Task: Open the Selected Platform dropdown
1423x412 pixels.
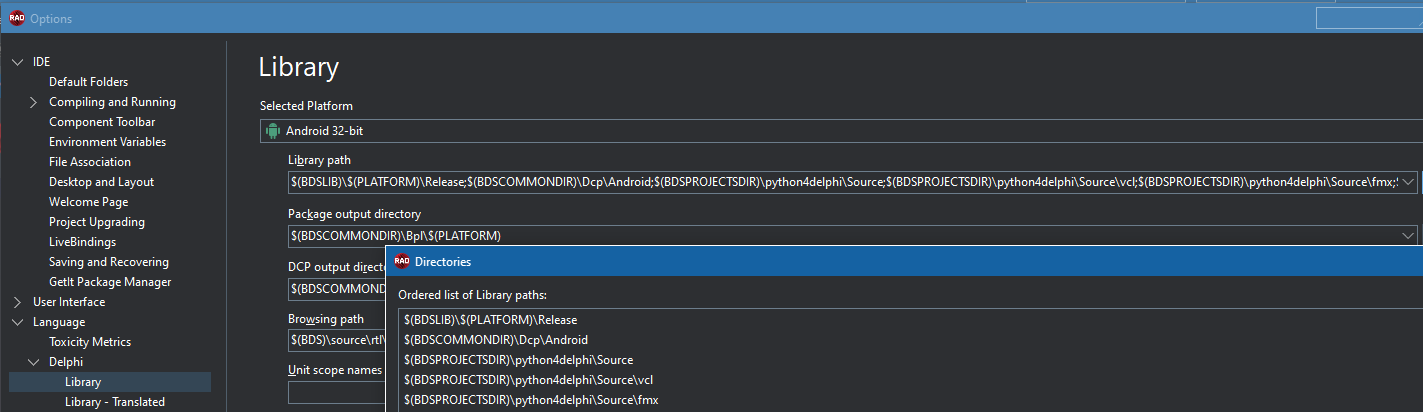Action: click(x=841, y=131)
